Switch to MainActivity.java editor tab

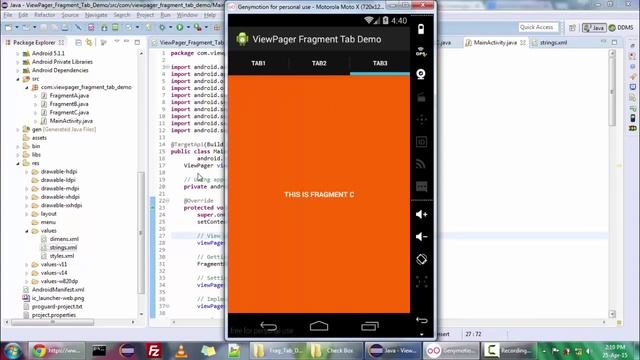[x=495, y=42]
